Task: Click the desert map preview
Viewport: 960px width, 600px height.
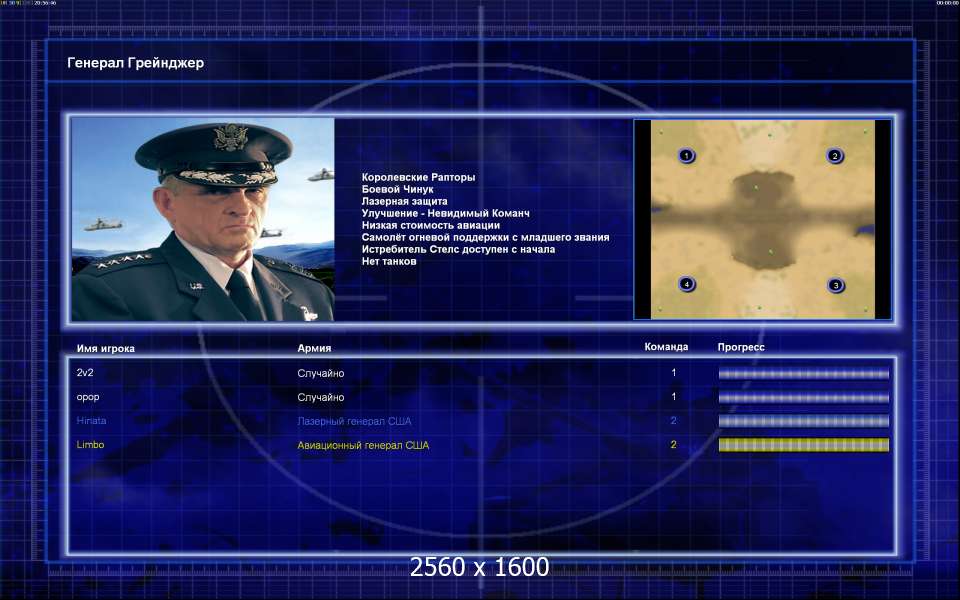Action: [762, 219]
